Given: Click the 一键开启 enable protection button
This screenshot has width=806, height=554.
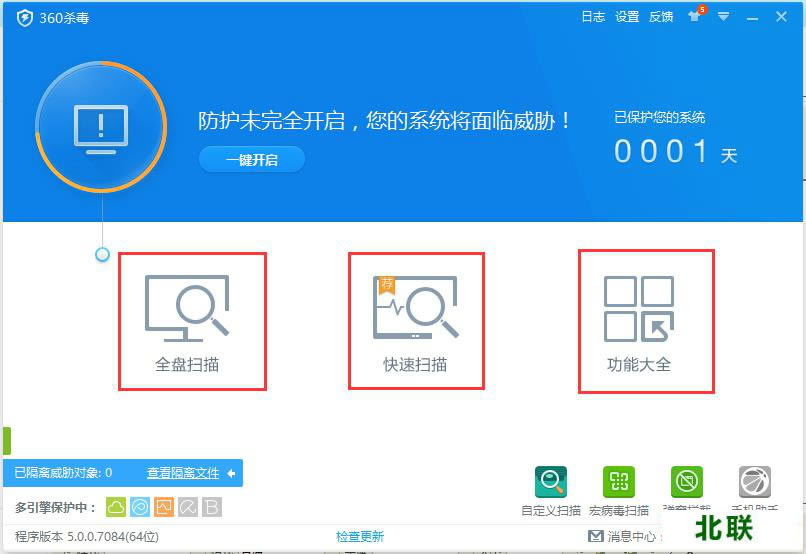Looking at the screenshot, I should 252,160.
